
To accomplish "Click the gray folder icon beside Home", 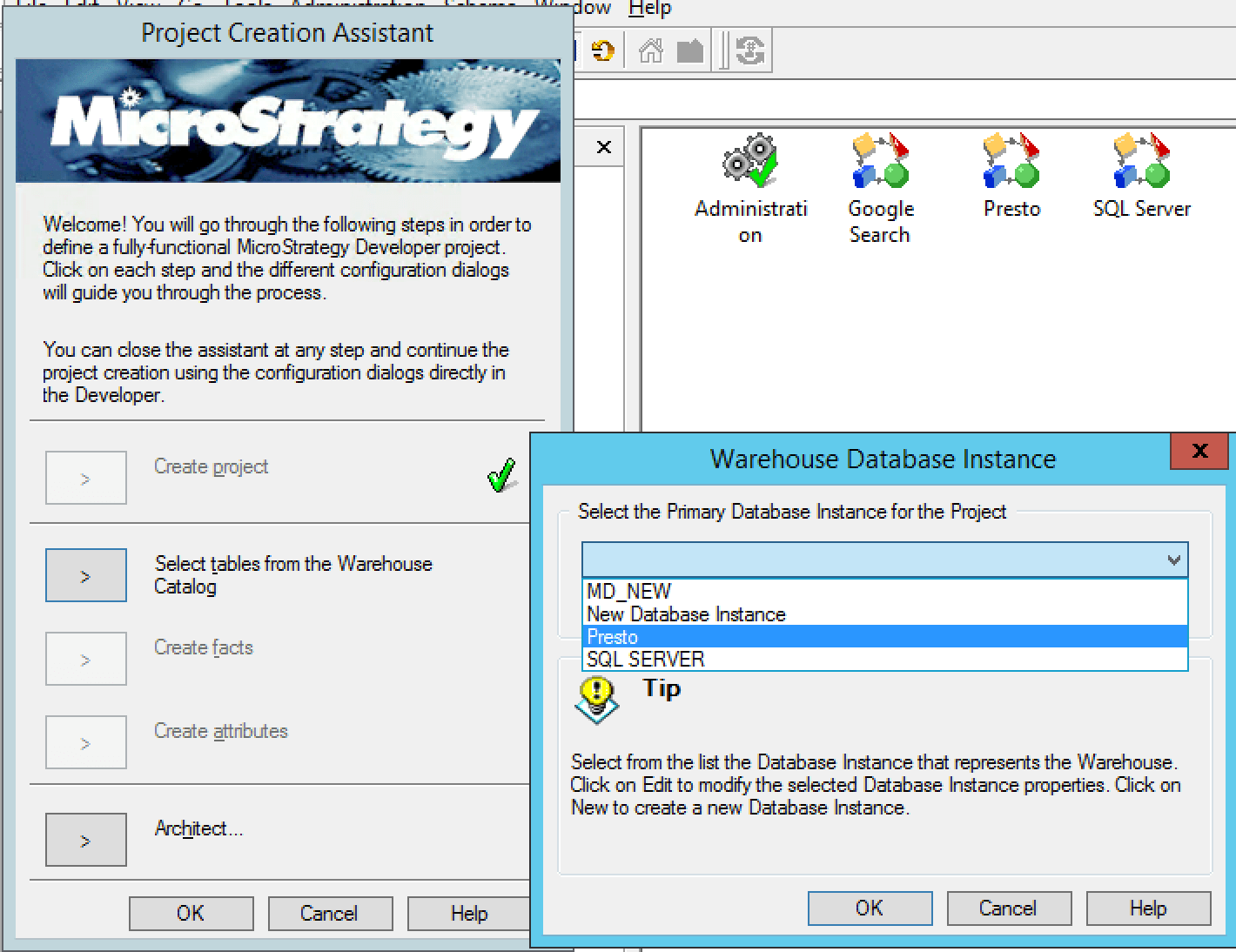I will tap(690, 51).
